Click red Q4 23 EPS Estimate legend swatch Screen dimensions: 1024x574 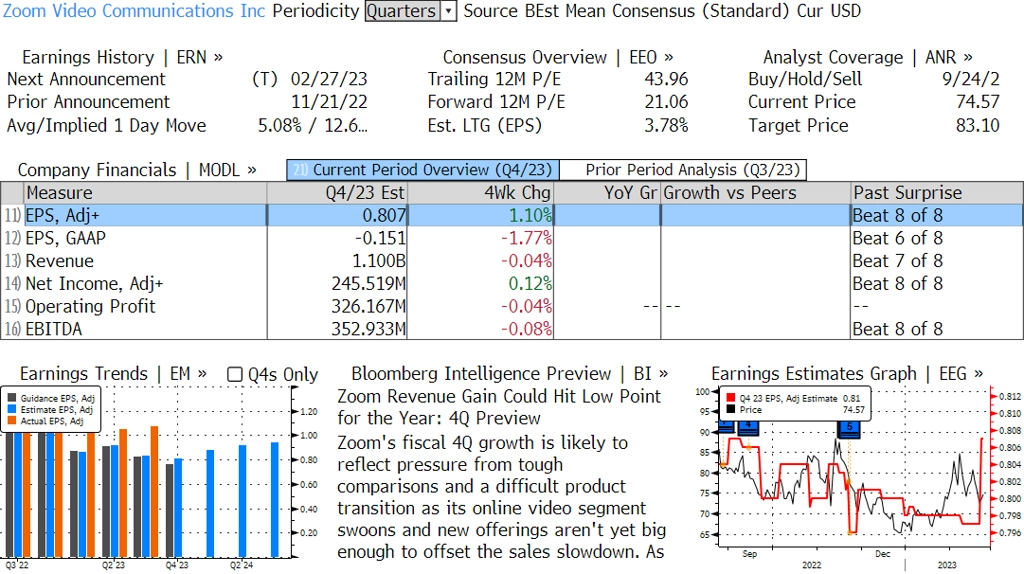click(731, 398)
